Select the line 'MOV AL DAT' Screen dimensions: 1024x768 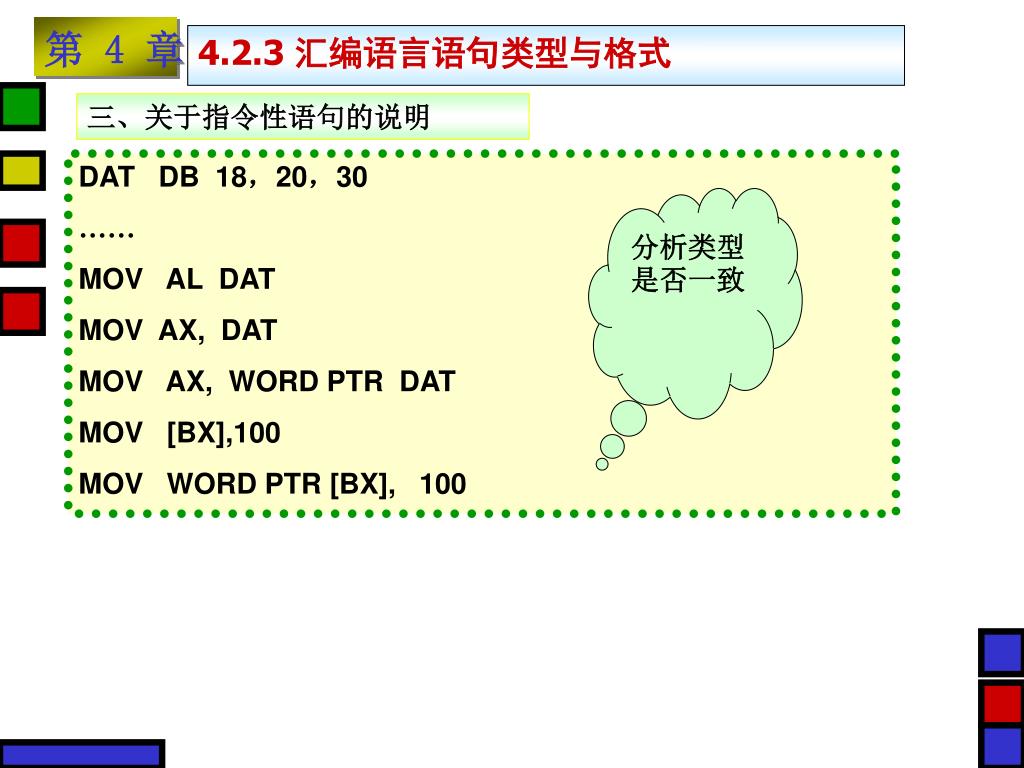177,280
